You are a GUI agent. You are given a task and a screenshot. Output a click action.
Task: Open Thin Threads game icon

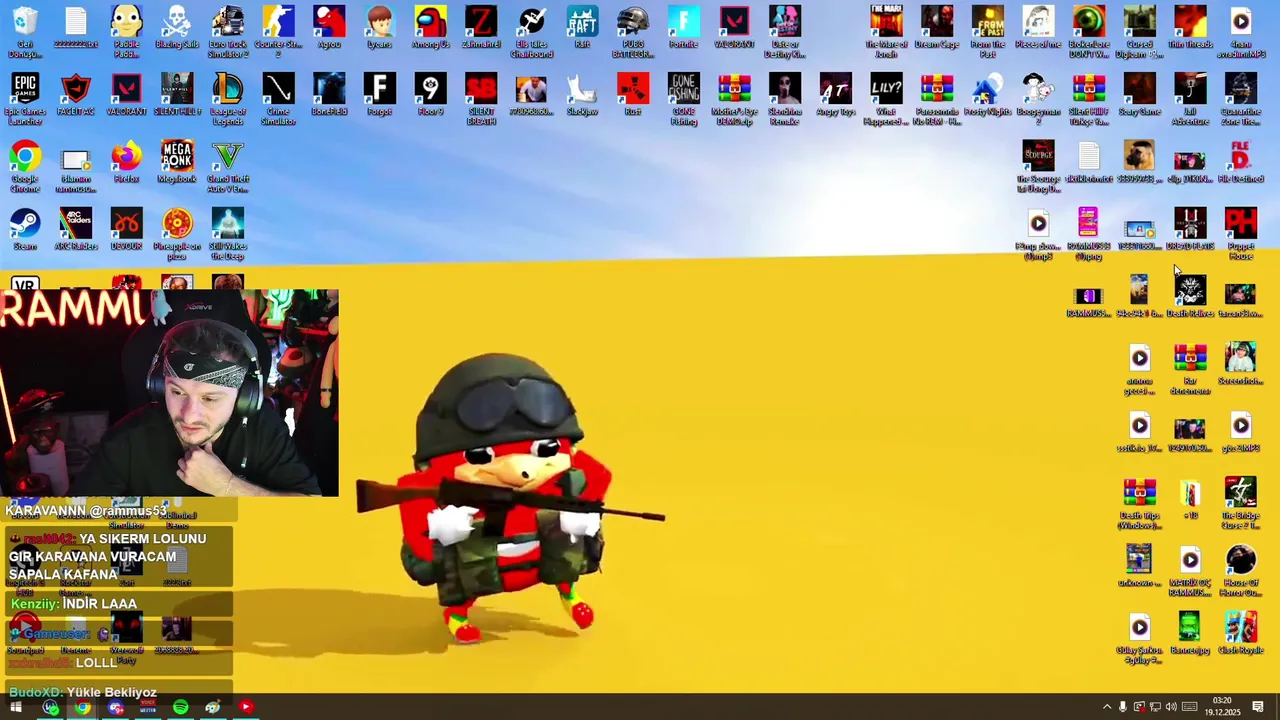pos(1190,27)
